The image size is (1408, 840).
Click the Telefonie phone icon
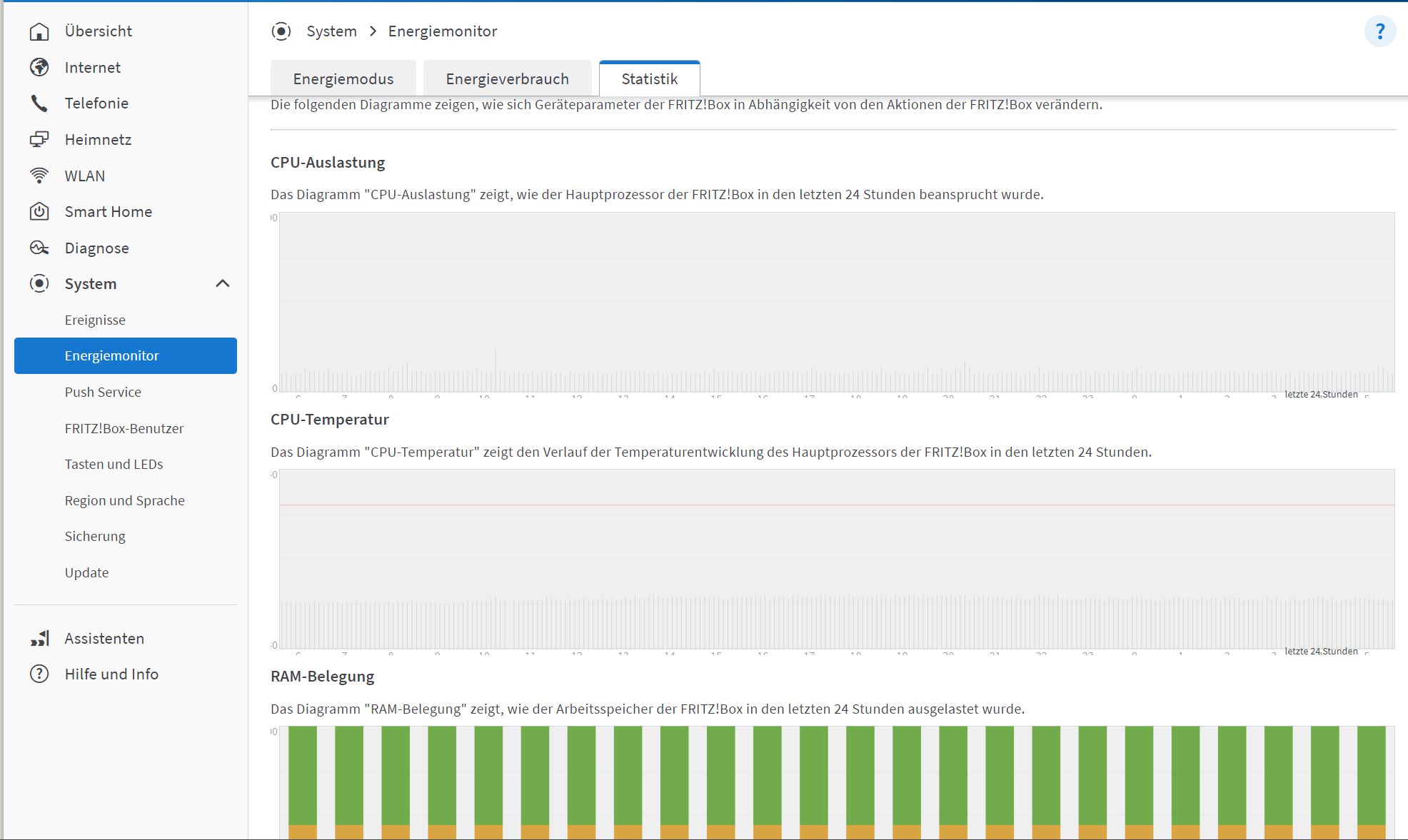click(x=39, y=103)
